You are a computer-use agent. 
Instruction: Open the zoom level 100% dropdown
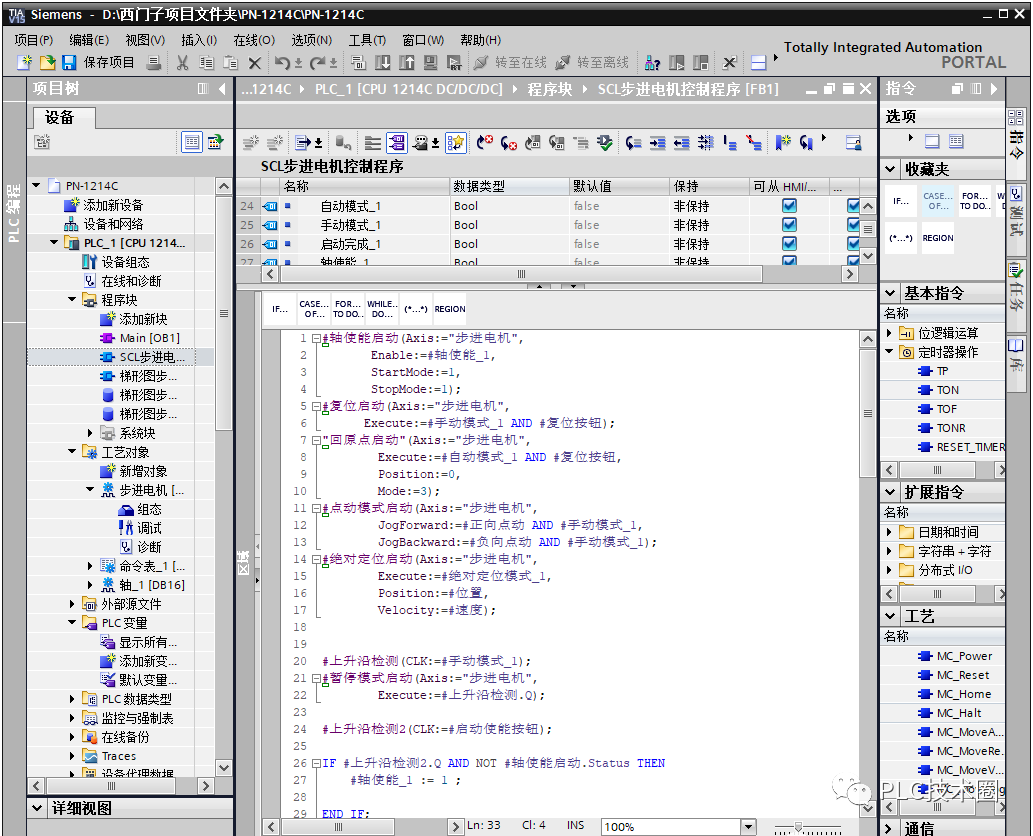[747, 826]
